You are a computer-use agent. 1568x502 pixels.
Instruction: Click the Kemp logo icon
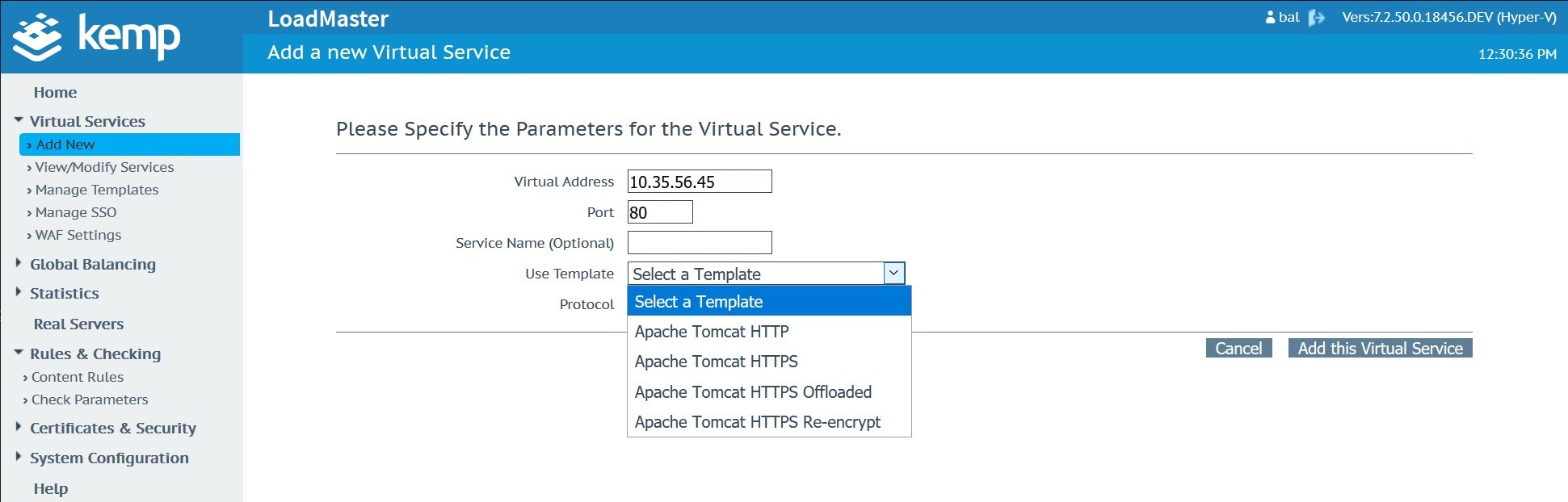37,37
